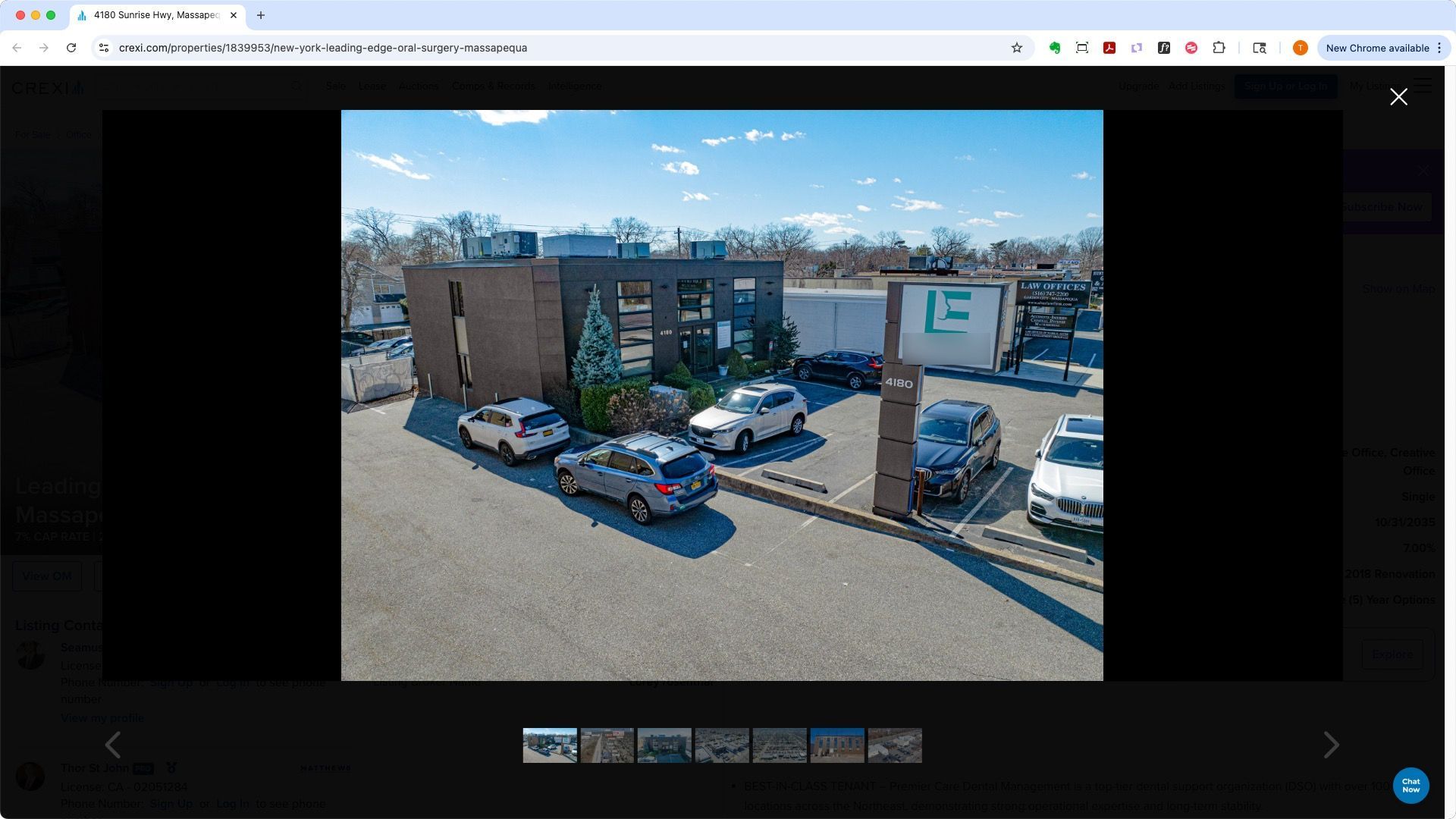Viewport: 1456px width, 819px height.
Task: Open the Chrome Extensions puzzle menu
Action: click(x=1219, y=48)
